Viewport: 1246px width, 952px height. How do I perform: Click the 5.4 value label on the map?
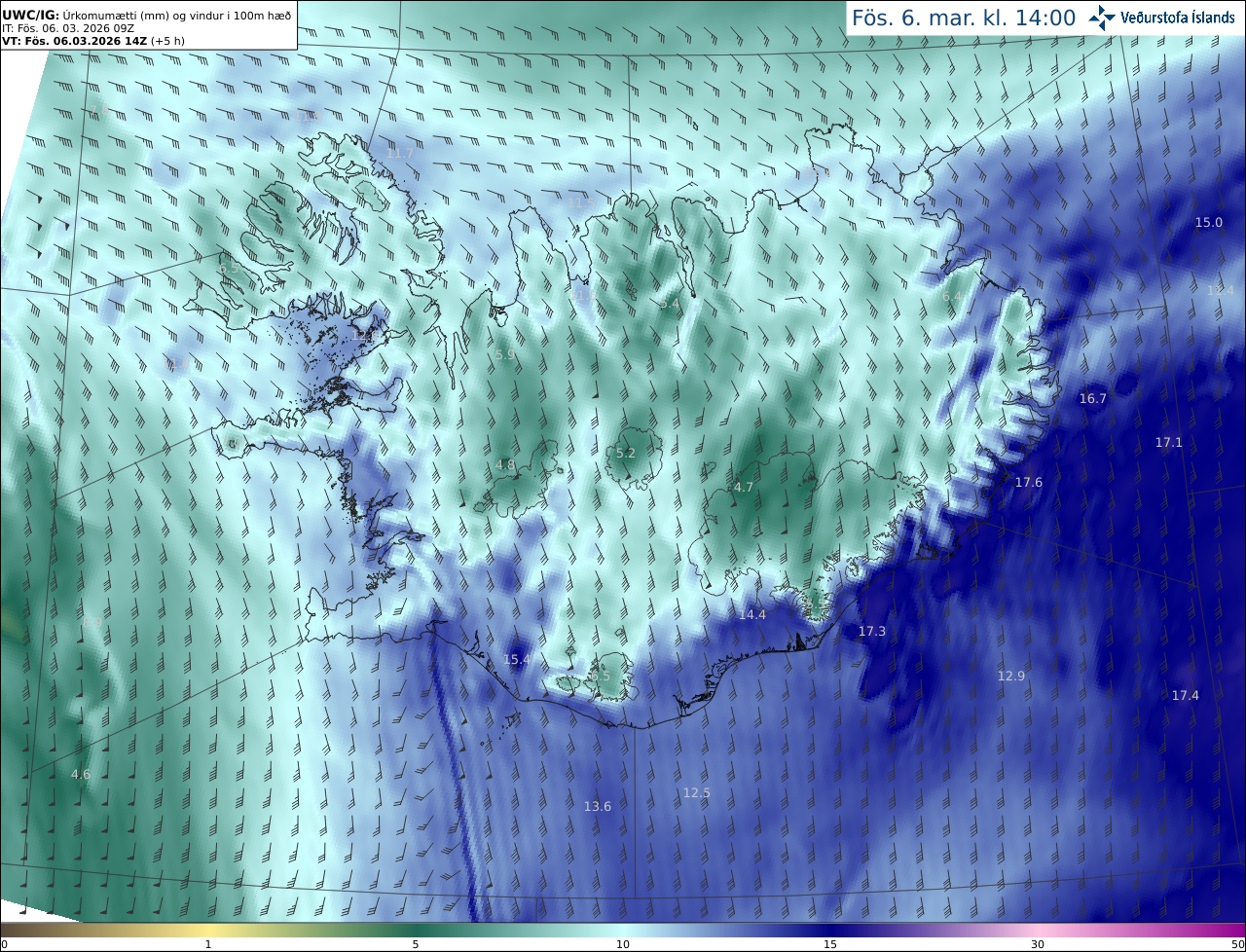tap(670, 304)
